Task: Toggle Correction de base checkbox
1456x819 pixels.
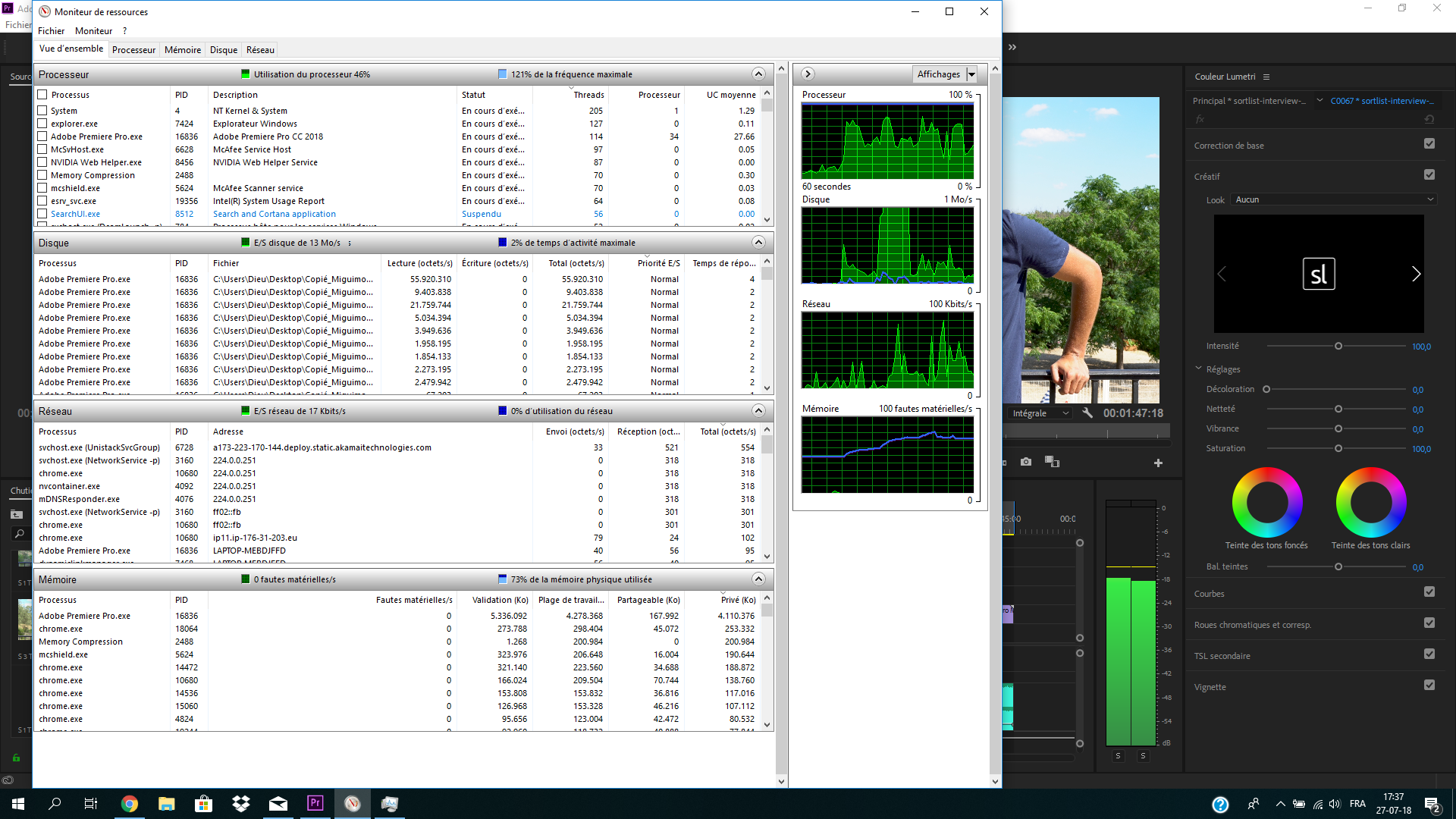Action: point(1429,144)
